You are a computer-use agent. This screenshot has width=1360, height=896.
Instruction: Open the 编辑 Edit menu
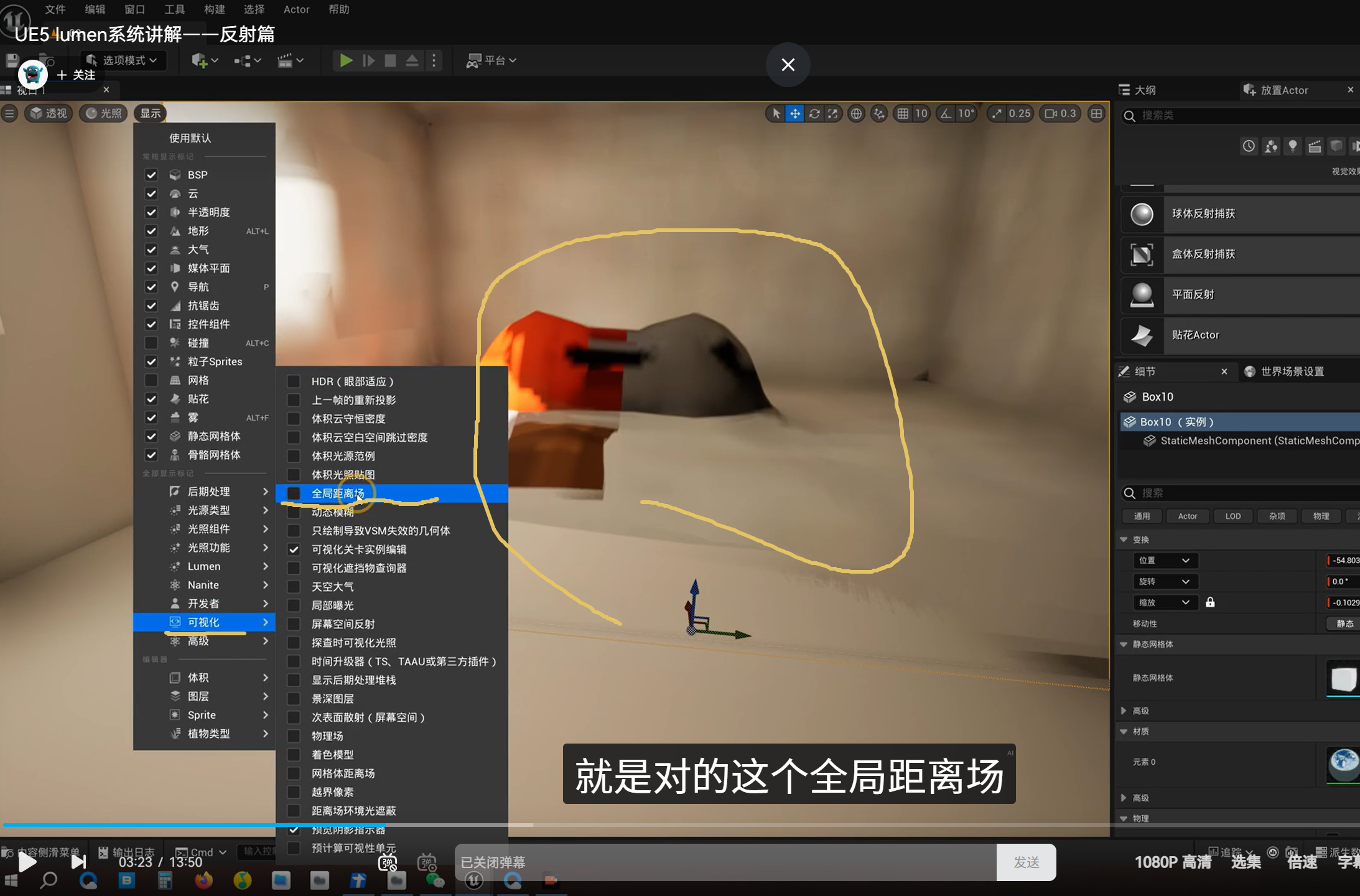coord(95,9)
